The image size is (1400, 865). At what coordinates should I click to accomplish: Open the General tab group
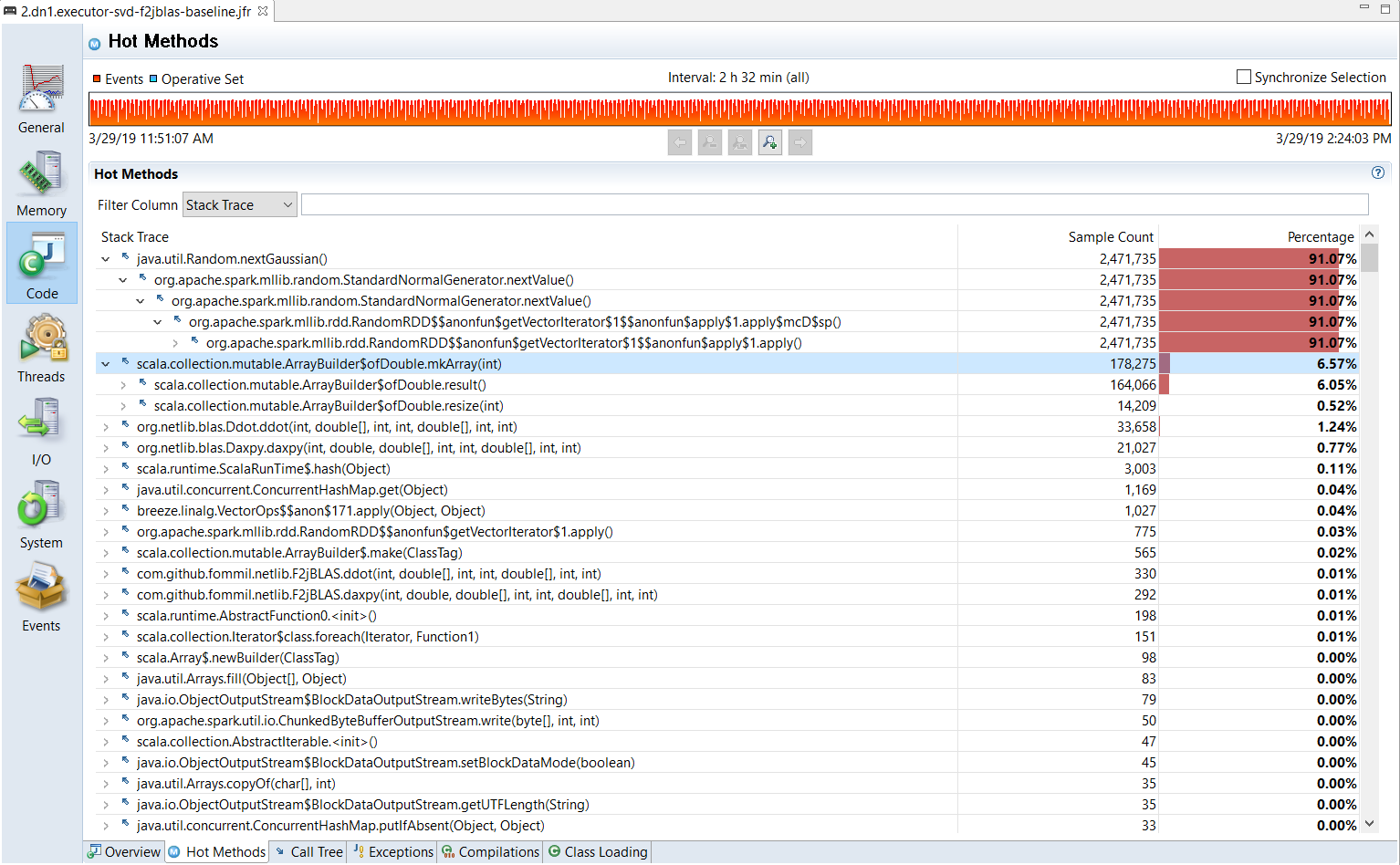(42, 99)
